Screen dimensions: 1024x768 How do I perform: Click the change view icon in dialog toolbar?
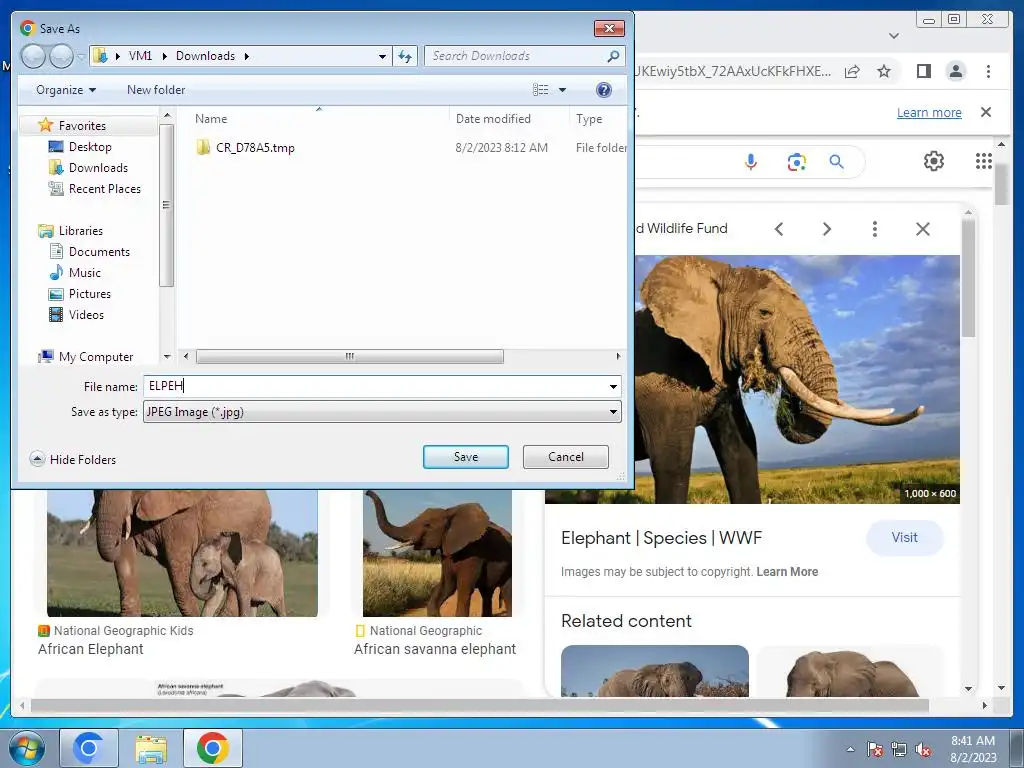(541, 89)
